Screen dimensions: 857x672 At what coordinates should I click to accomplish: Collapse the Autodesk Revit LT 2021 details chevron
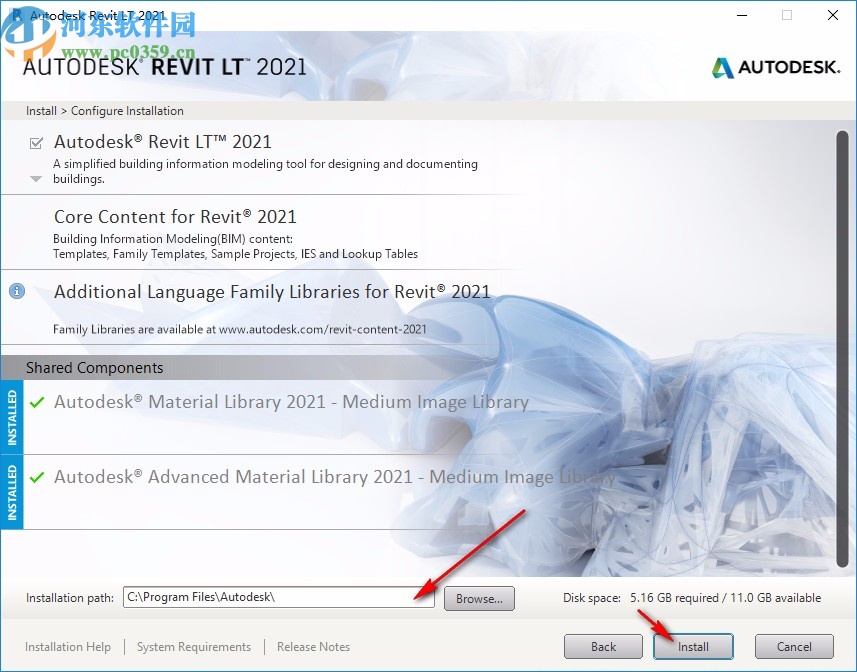pos(35,177)
